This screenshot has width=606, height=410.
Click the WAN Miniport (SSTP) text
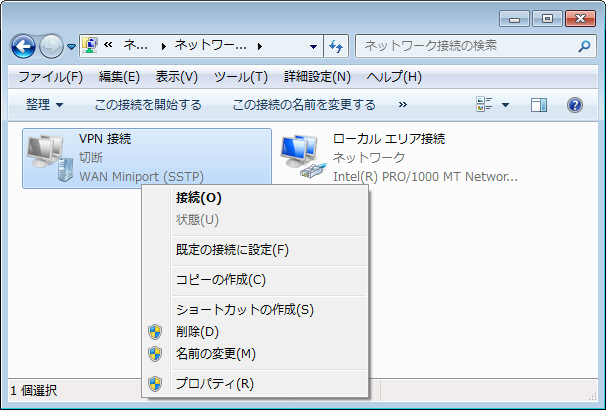(141, 177)
